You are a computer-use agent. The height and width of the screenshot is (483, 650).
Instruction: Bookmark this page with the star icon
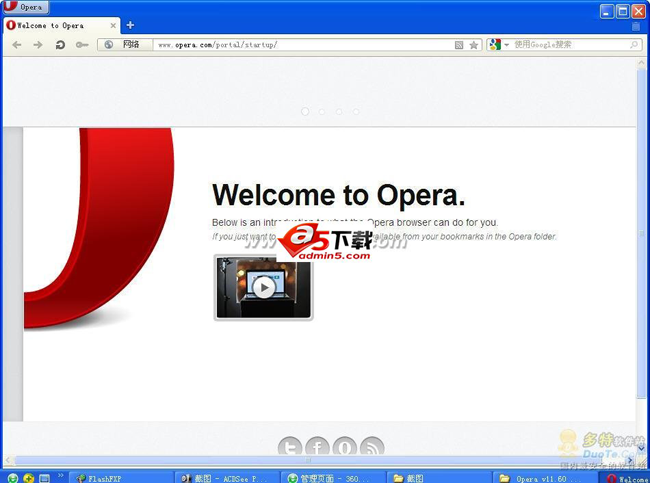pyautogui.click(x=473, y=45)
